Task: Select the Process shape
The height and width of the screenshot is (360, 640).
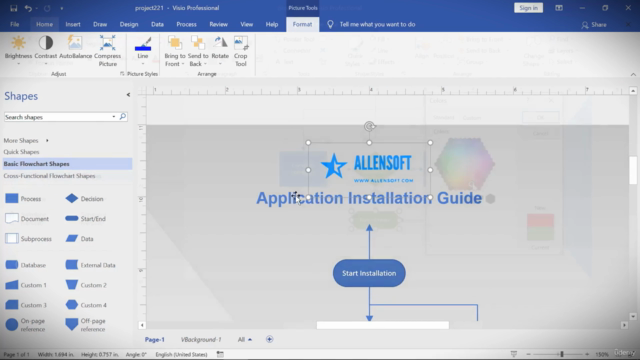Action: 23,199
